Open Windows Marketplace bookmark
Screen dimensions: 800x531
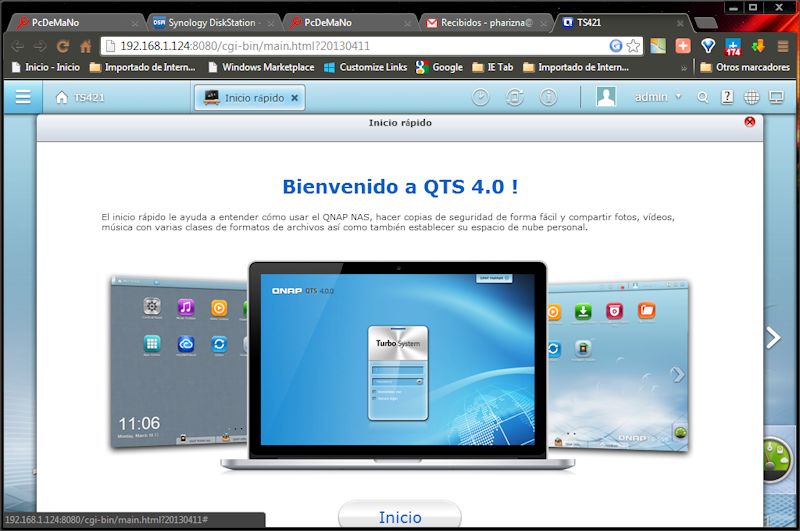(x=261, y=67)
